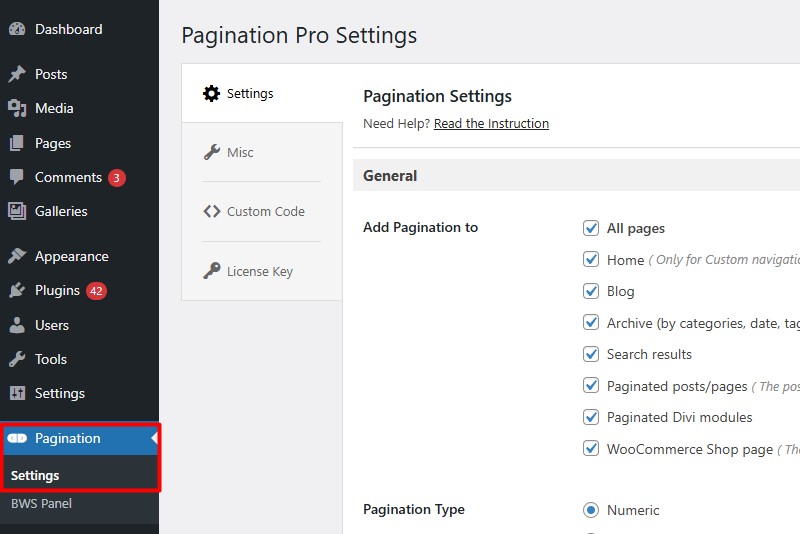Click the Pages stacked-sheets icon
The height and width of the screenshot is (534, 800).
pyautogui.click(x=17, y=143)
